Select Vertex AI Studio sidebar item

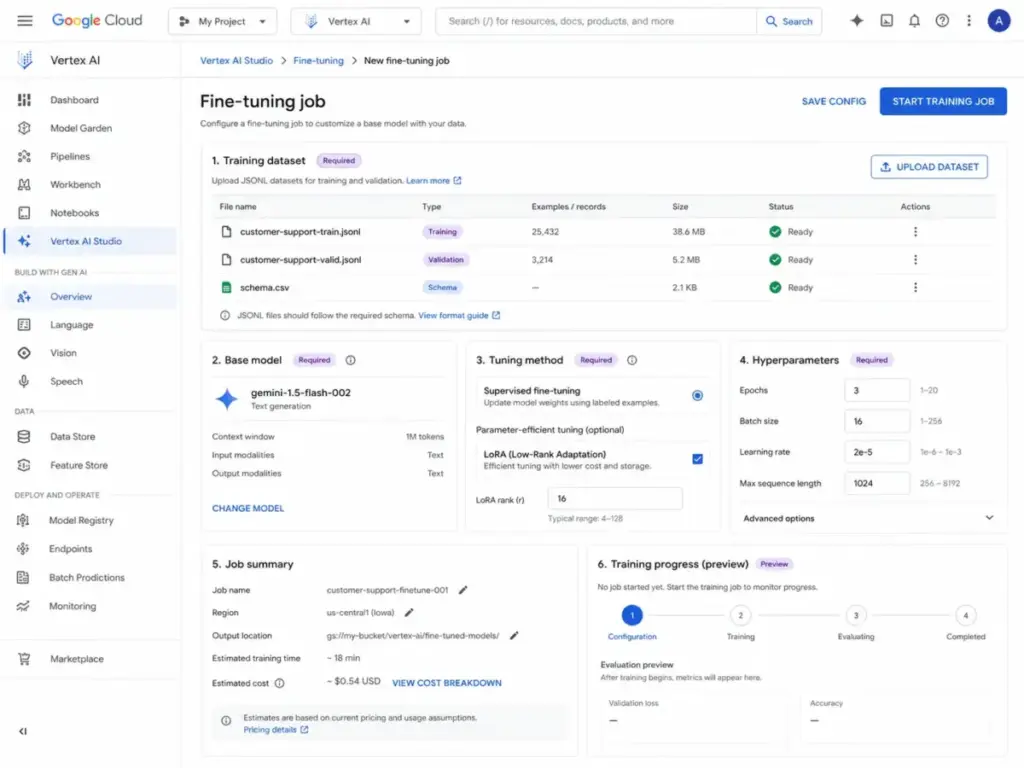coord(90,241)
